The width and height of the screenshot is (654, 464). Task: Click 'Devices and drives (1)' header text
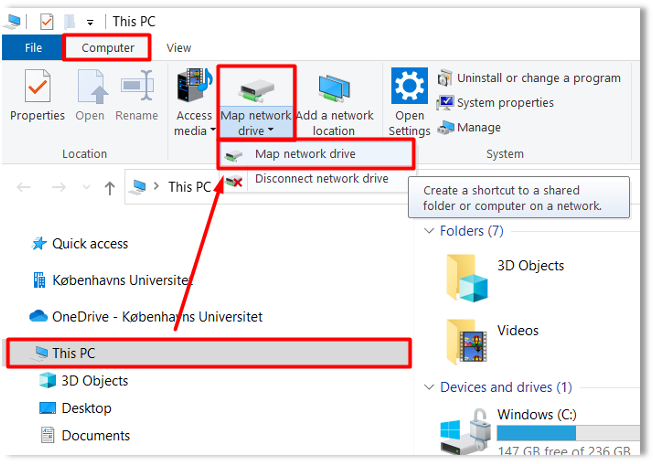coord(506,387)
